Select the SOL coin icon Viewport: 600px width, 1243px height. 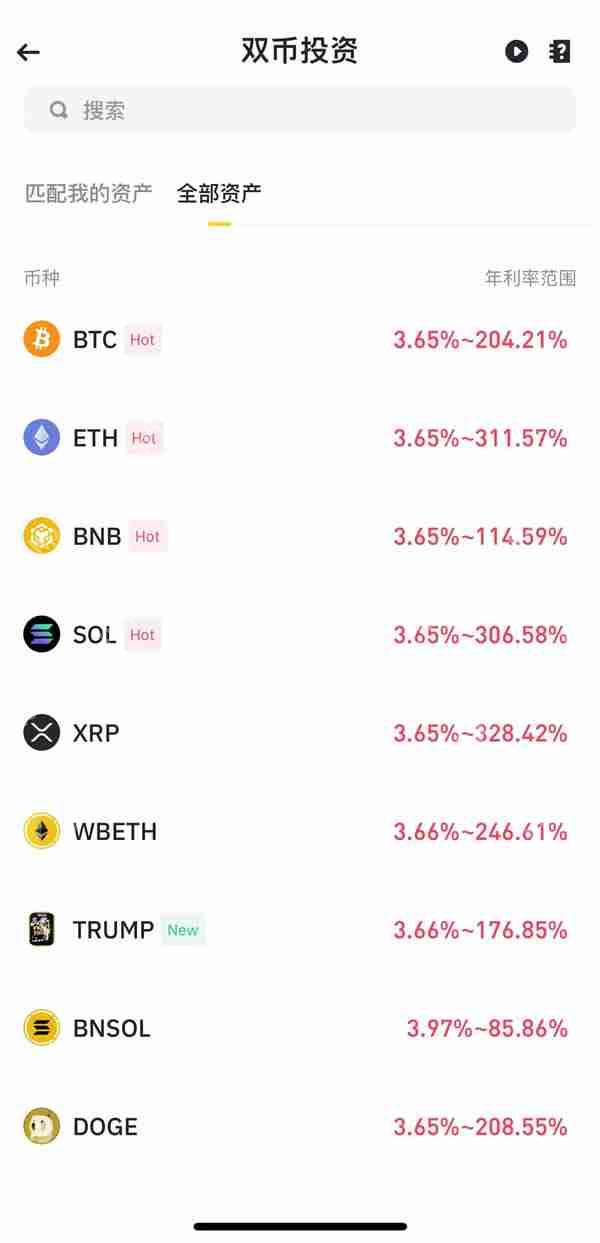pyautogui.click(x=40, y=634)
